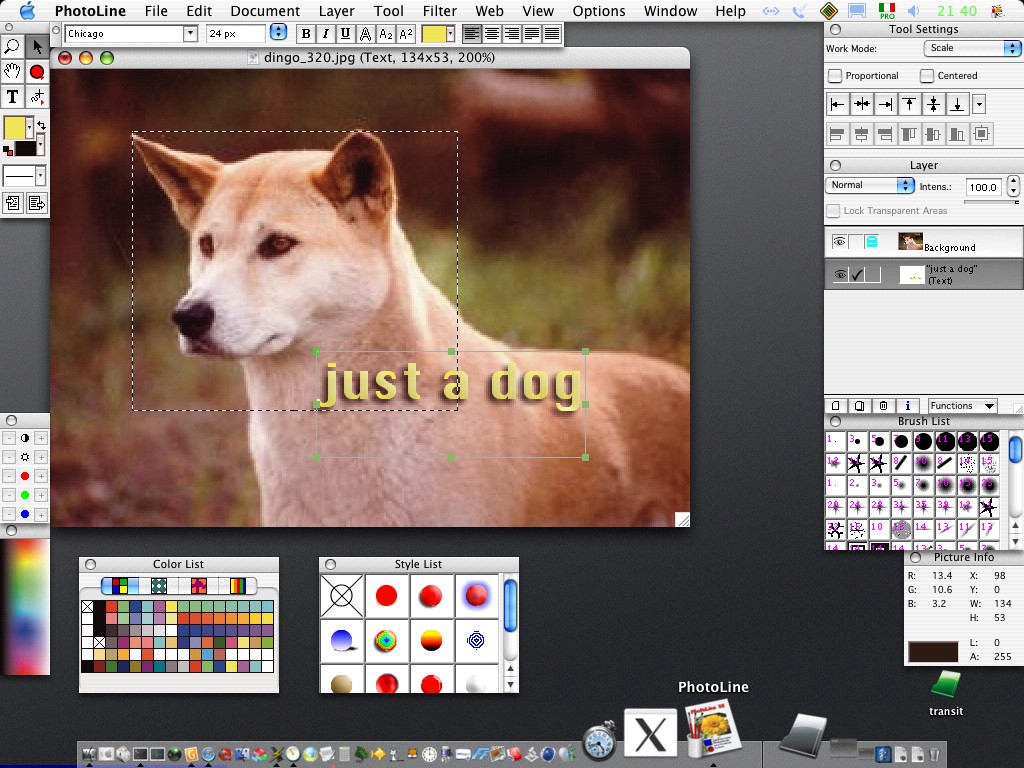Choose the Text tool

[x=12, y=97]
